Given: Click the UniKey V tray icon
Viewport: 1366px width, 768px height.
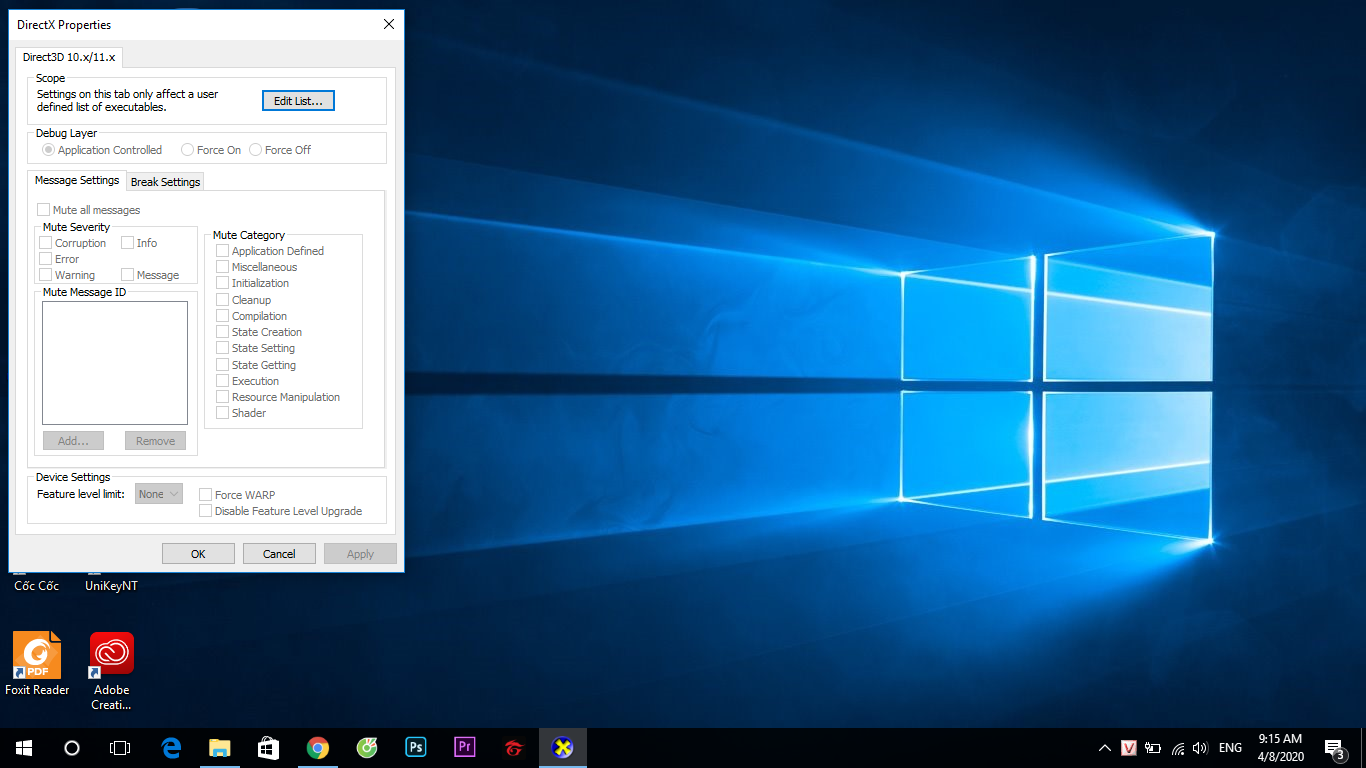Looking at the screenshot, I should tap(1129, 747).
